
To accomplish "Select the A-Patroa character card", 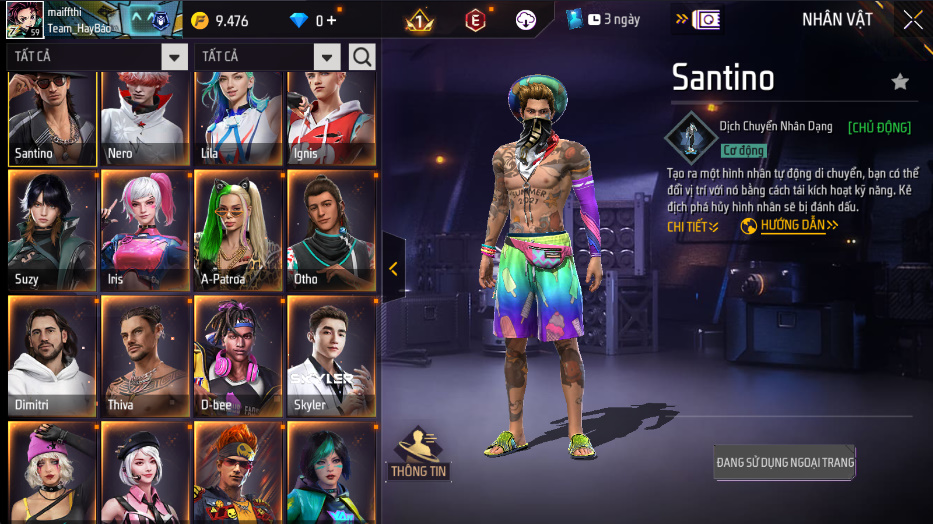I will tap(239, 231).
